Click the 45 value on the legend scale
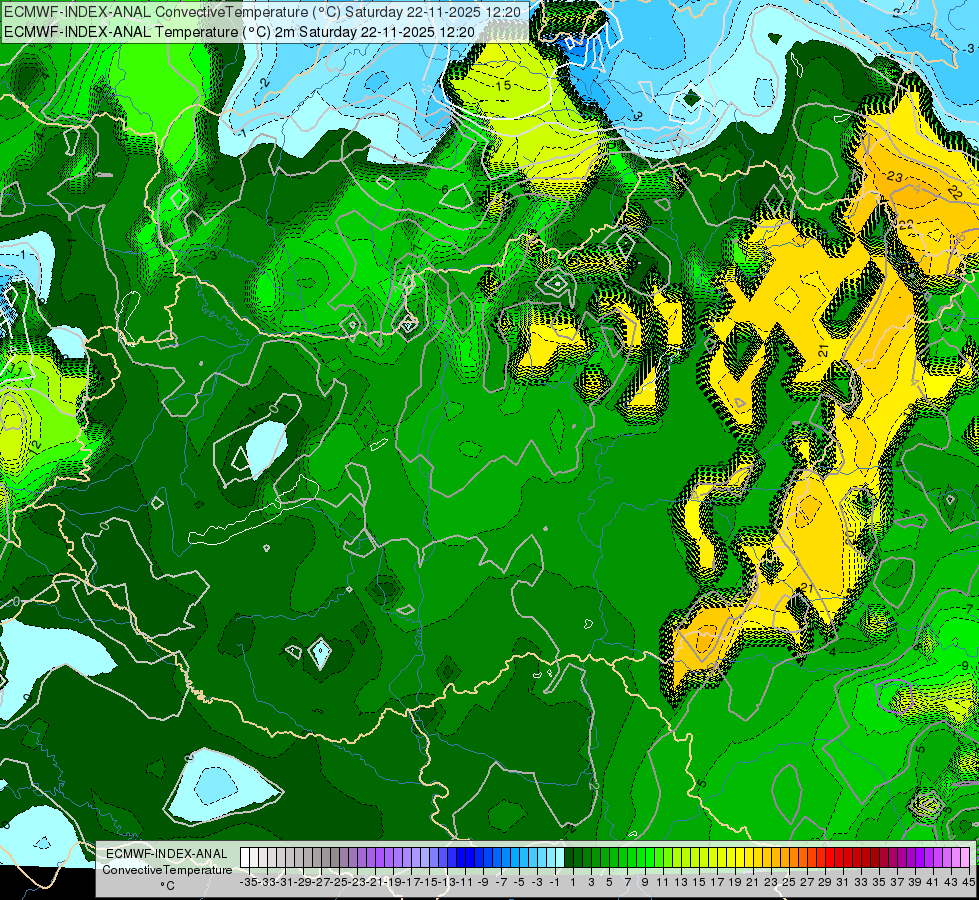 pos(968,883)
